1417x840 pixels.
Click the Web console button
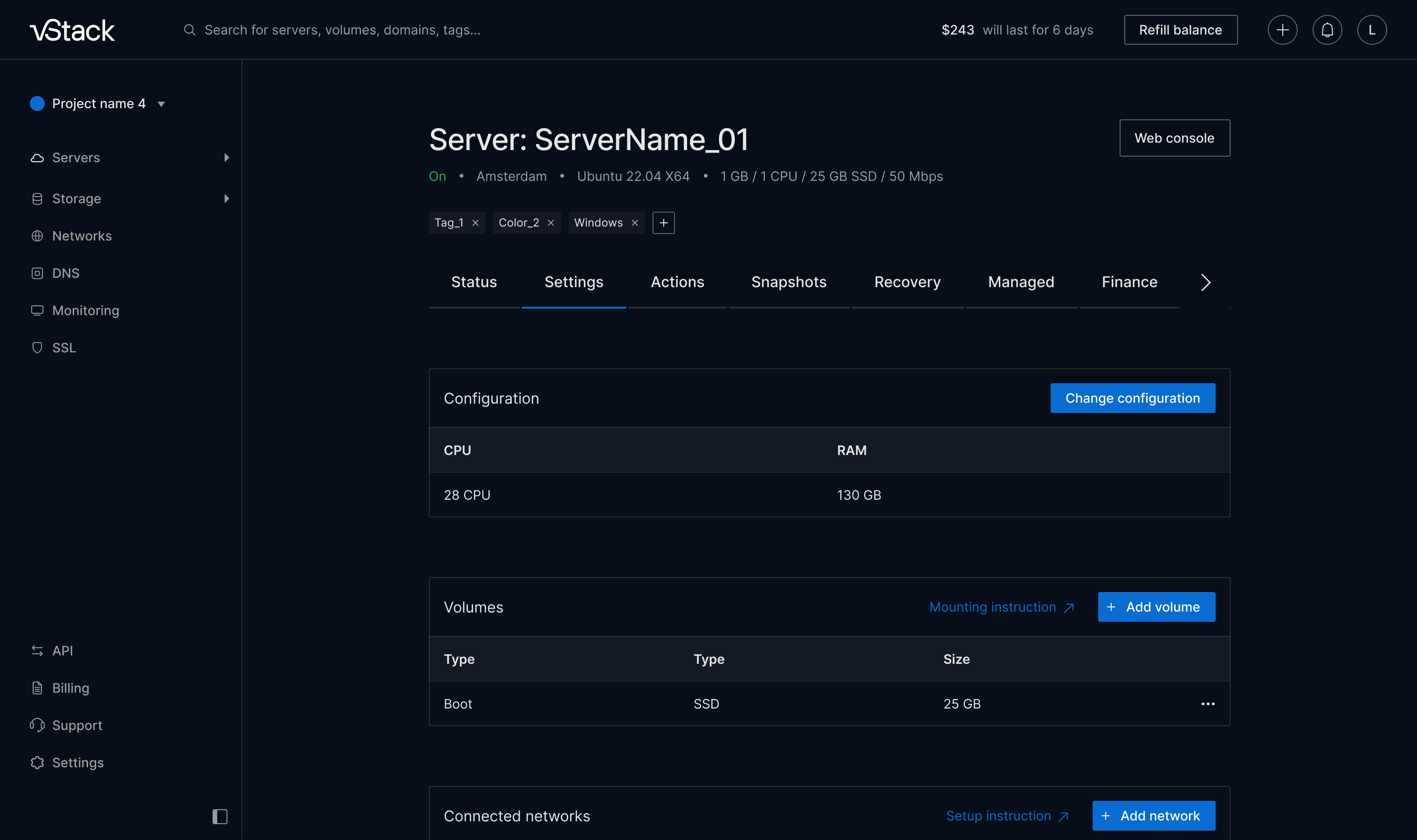(x=1174, y=138)
